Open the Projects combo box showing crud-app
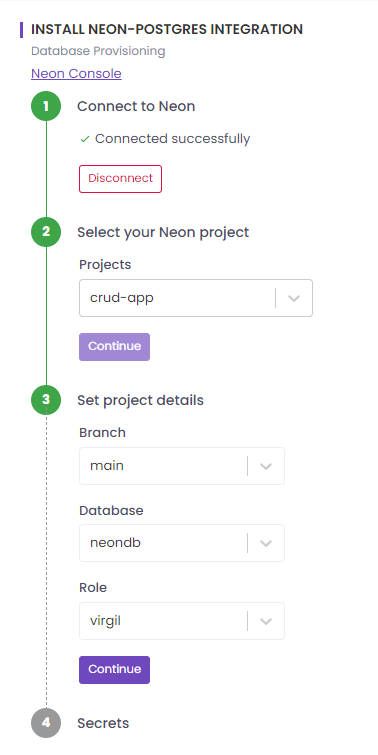 click(x=196, y=298)
